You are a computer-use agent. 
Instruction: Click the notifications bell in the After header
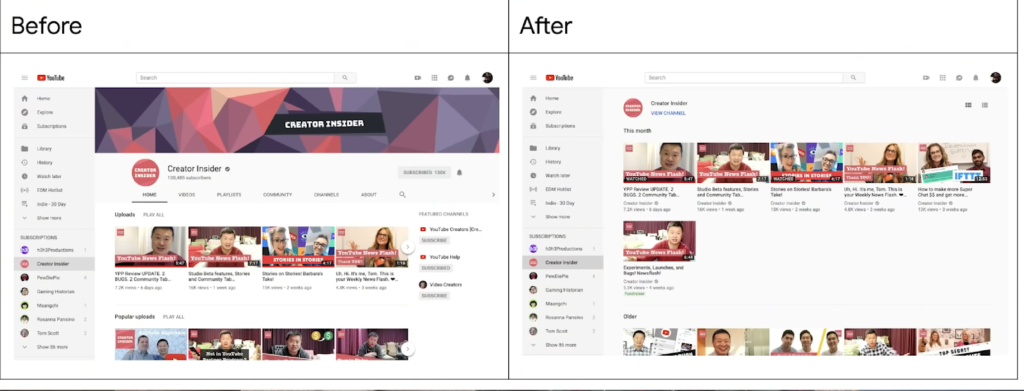coord(976,78)
